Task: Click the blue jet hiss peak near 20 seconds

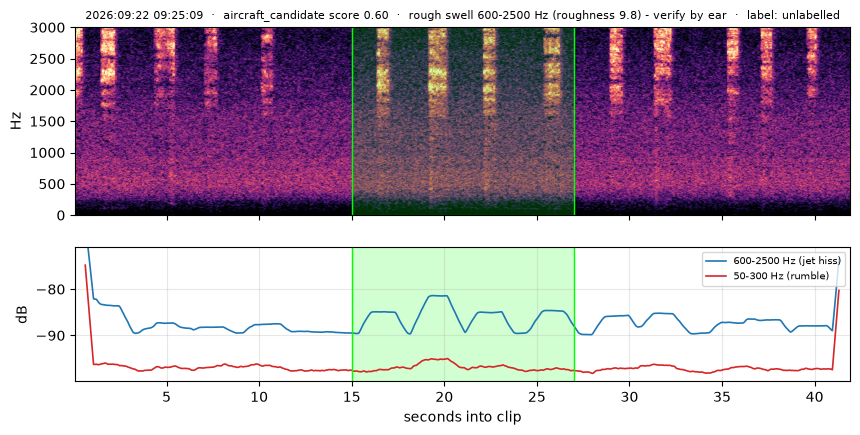Action: tap(438, 296)
